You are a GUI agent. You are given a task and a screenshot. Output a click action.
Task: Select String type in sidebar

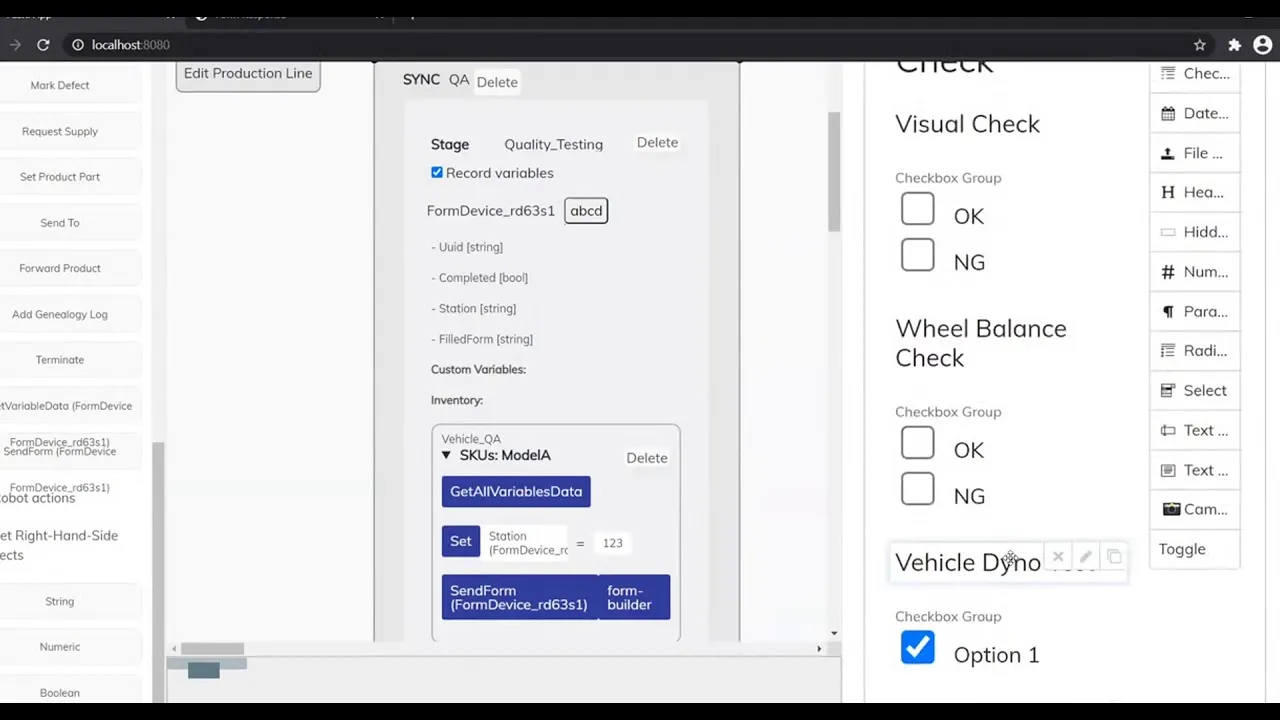[x=60, y=601]
